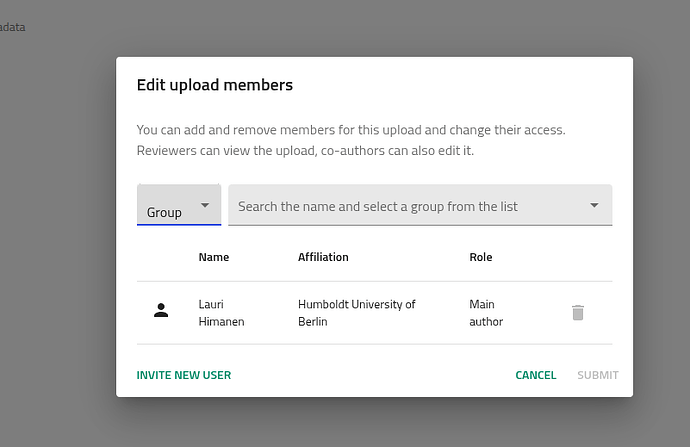Image resolution: width=690 pixels, height=447 pixels.
Task: Click Humboldt University of Berlin affiliation
Action: coord(356,312)
